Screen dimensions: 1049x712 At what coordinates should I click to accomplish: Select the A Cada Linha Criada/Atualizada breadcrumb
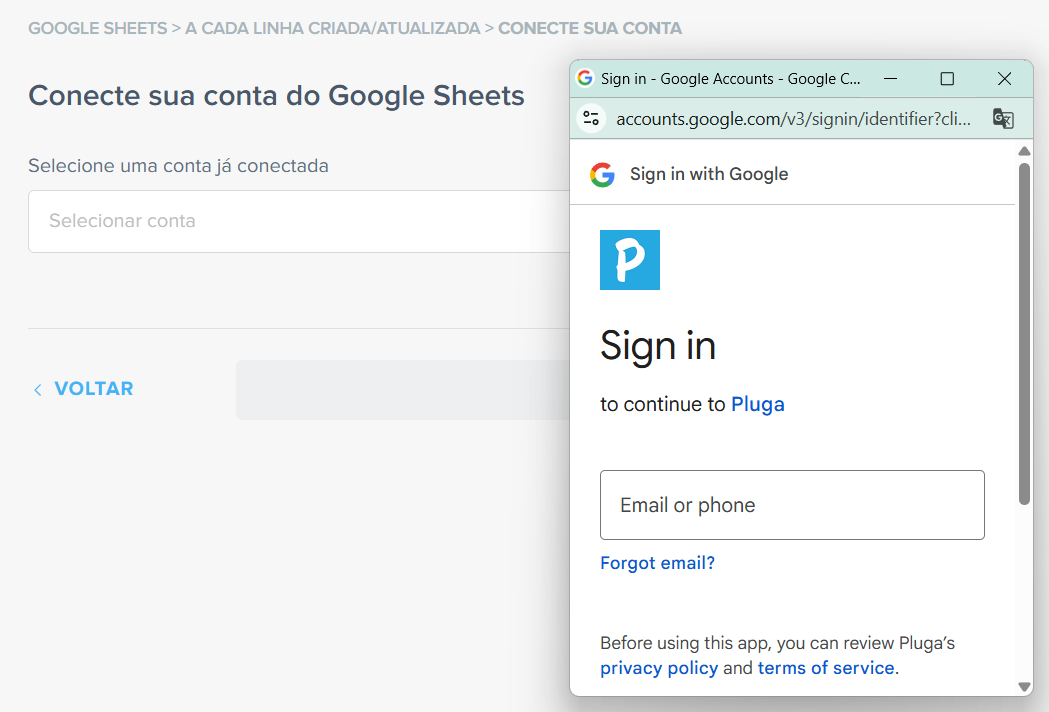[332, 28]
